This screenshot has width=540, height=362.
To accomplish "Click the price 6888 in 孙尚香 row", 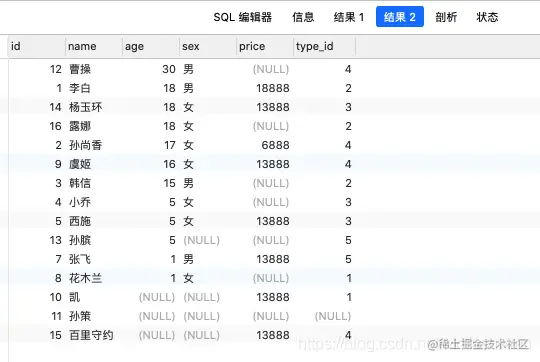I will point(276,145).
